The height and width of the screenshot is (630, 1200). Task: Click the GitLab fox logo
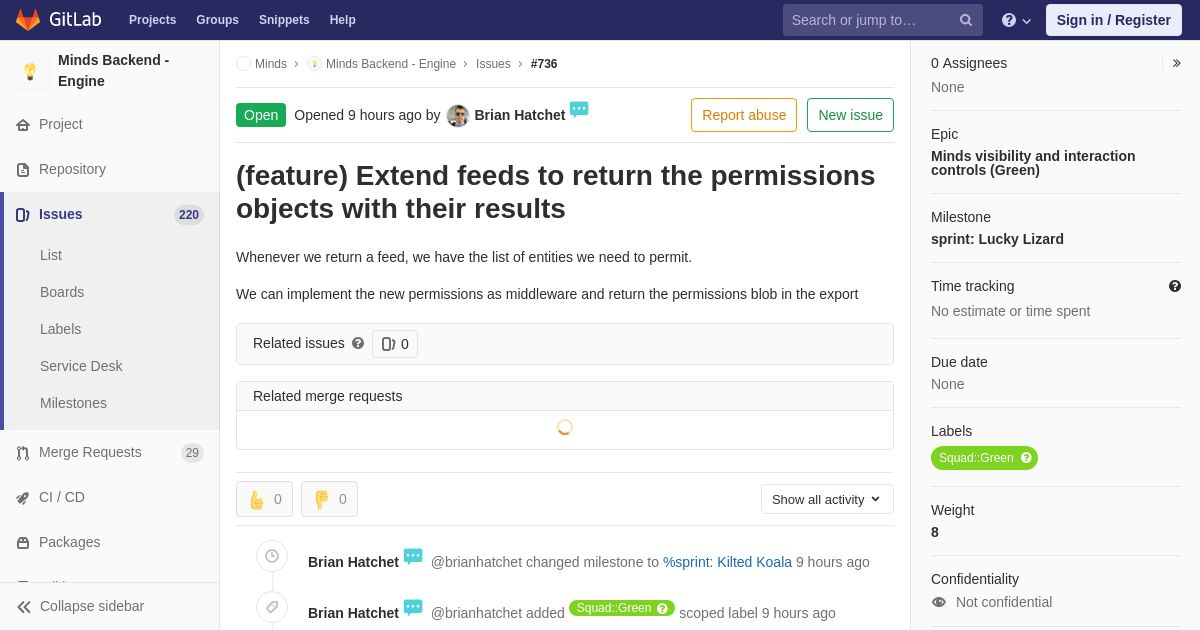[x=28, y=20]
